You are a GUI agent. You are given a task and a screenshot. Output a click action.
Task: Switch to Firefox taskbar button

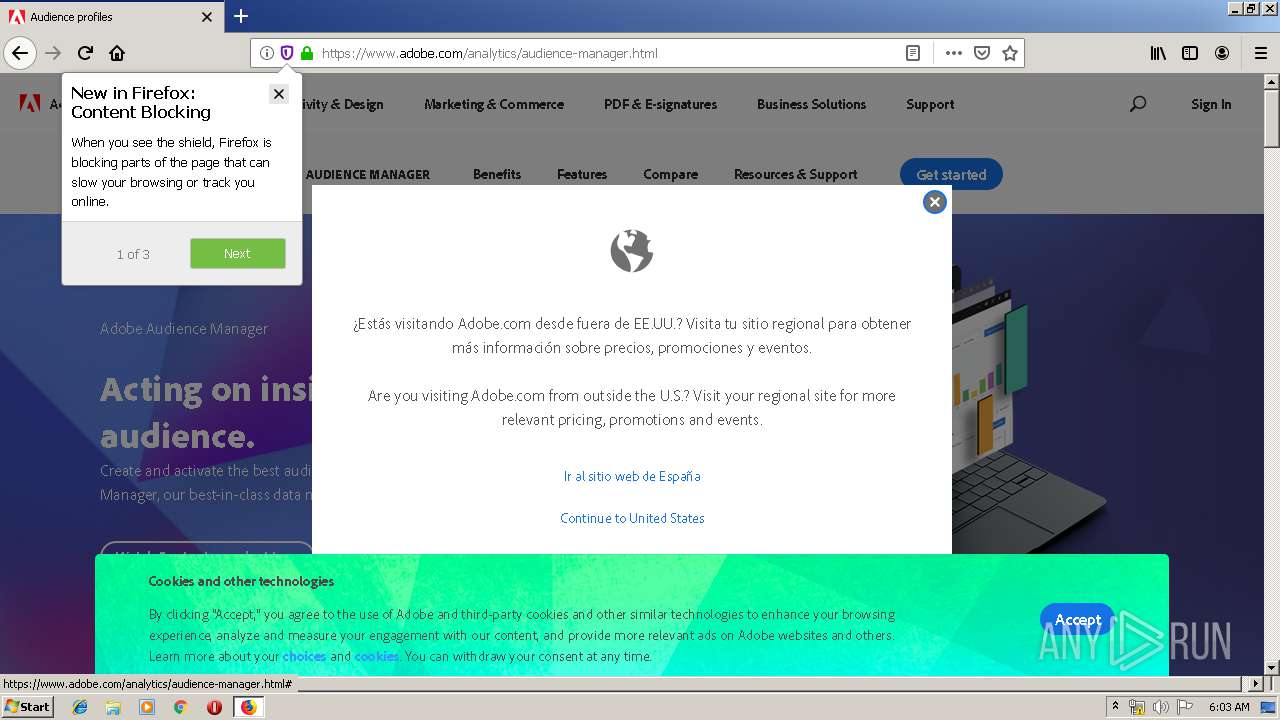tap(249, 707)
